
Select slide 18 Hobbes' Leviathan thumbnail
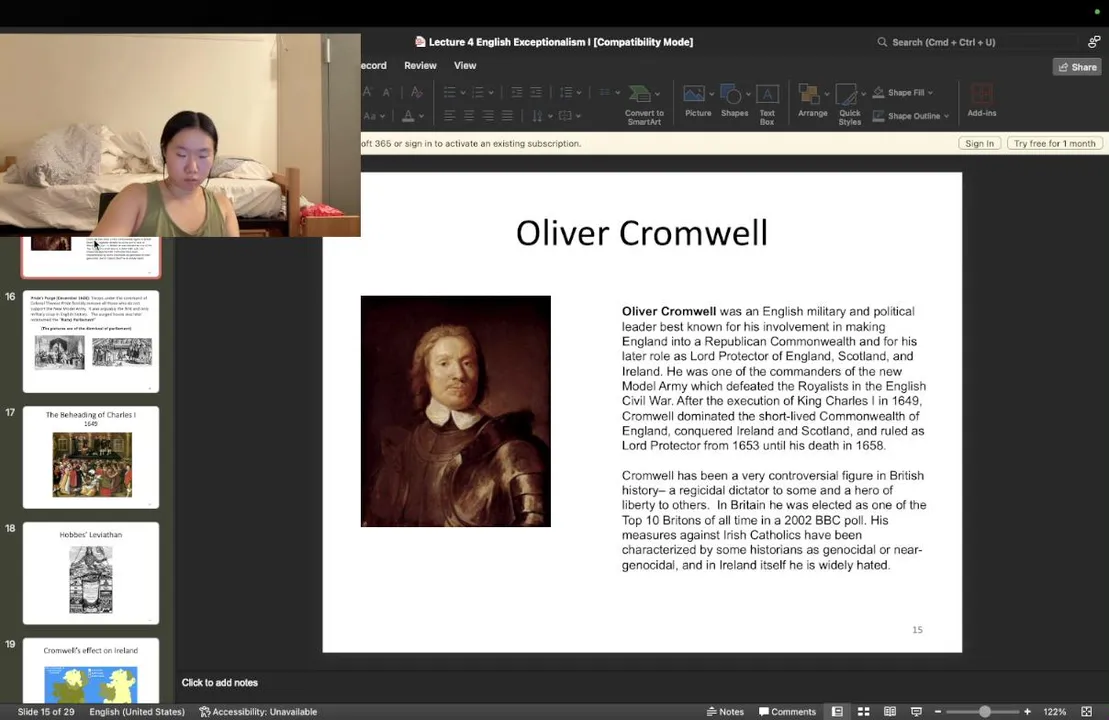tap(91, 573)
